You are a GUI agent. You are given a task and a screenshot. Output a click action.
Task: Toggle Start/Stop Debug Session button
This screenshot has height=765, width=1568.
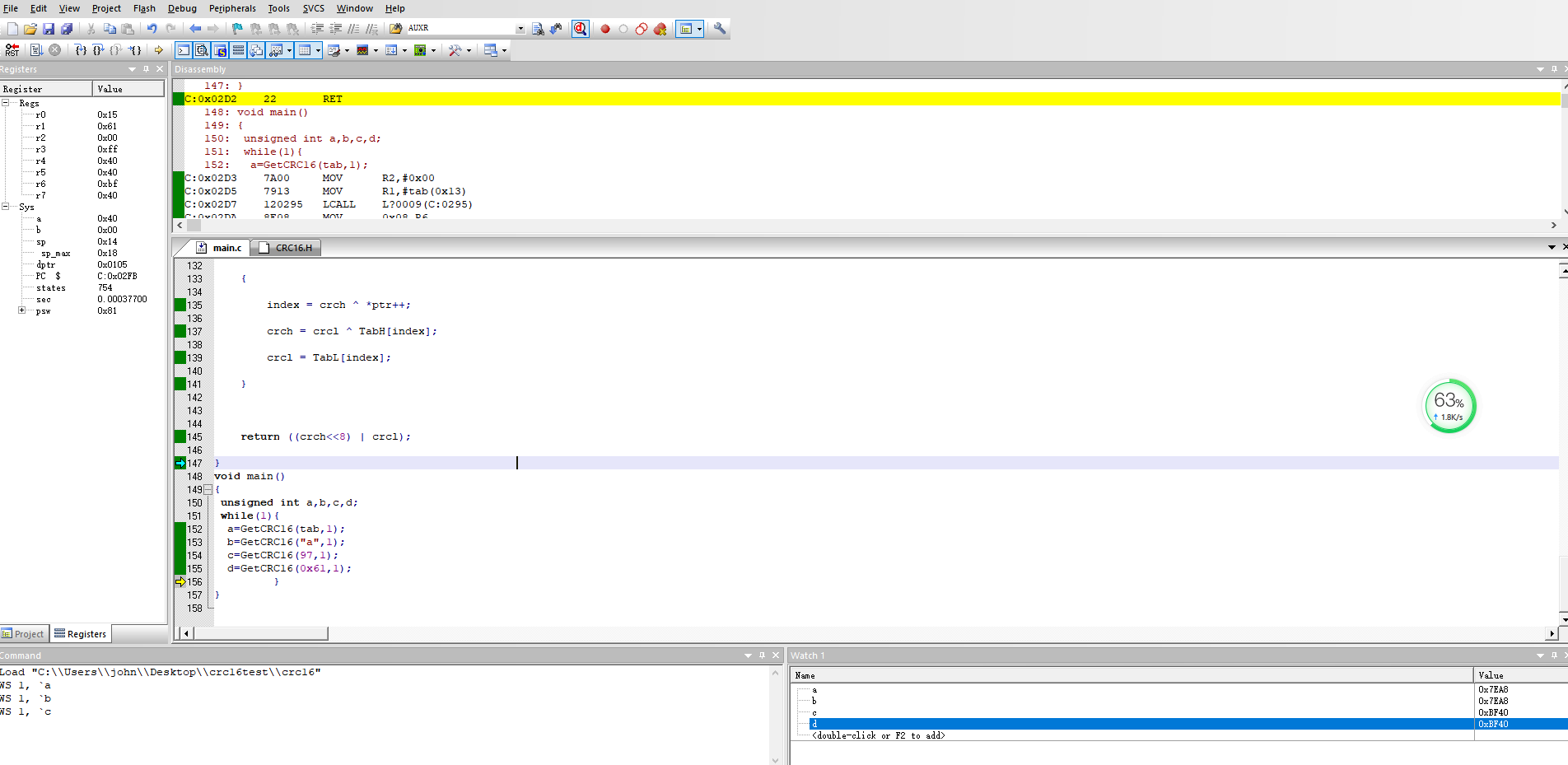581,29
